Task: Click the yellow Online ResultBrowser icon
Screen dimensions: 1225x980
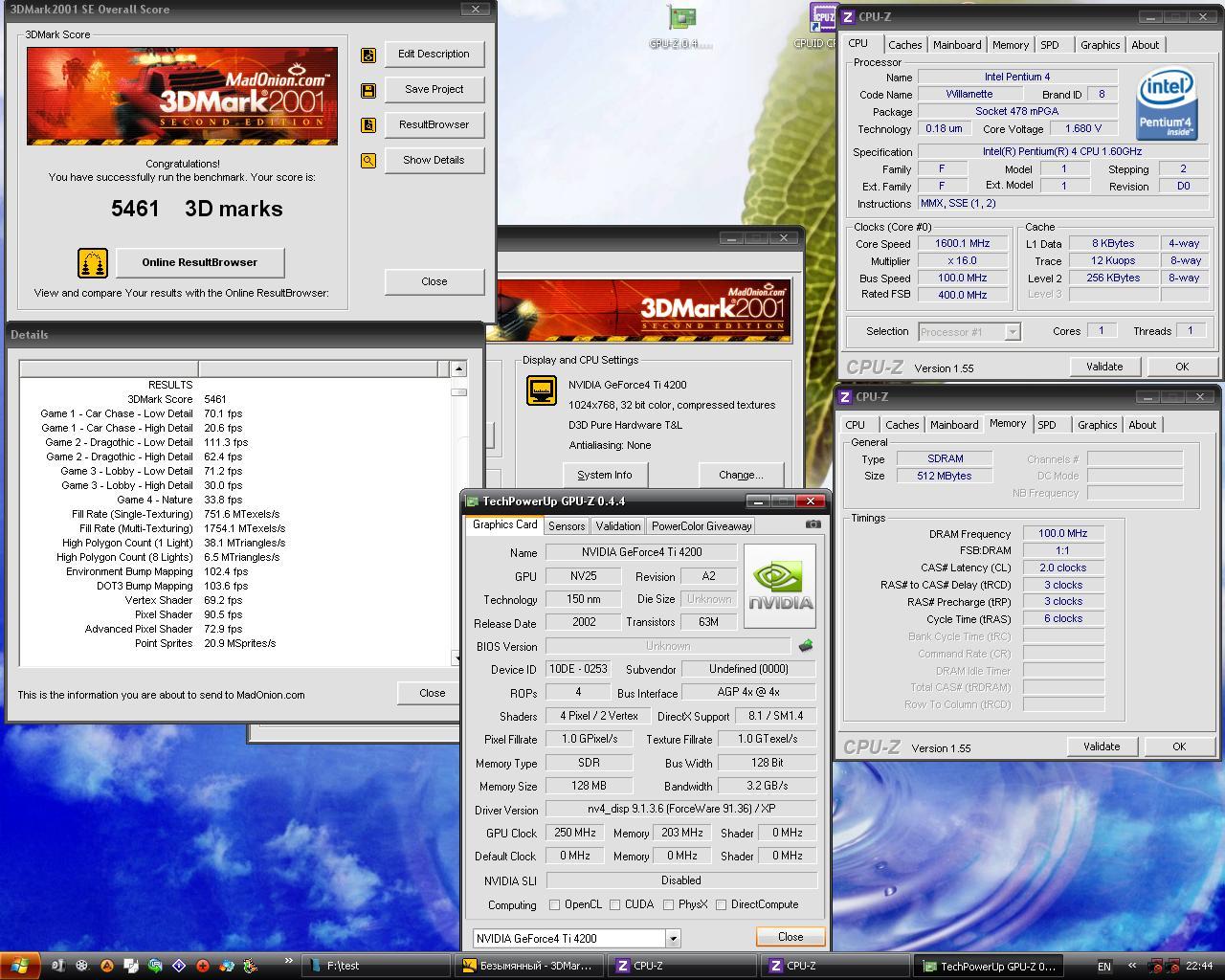Action: click(x=93, y=262)
